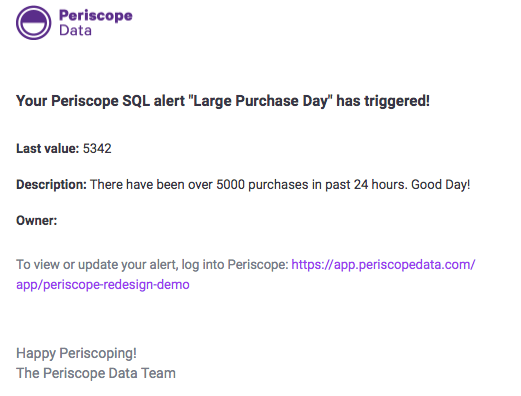Click the "Data" word under Periscope wordmark

tap(75, 30)
